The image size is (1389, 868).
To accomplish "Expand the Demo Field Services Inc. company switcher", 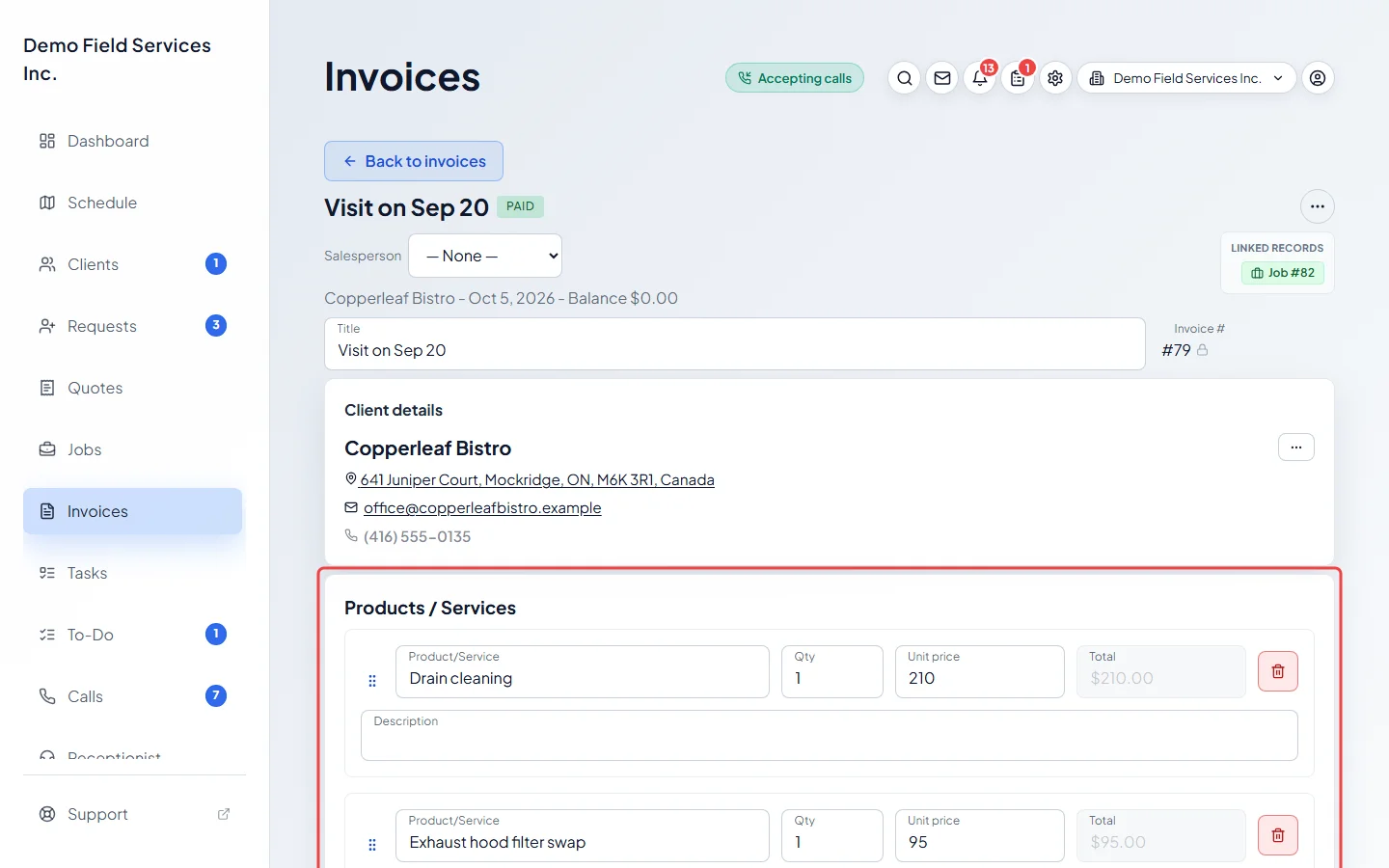I will [1187, 78].
